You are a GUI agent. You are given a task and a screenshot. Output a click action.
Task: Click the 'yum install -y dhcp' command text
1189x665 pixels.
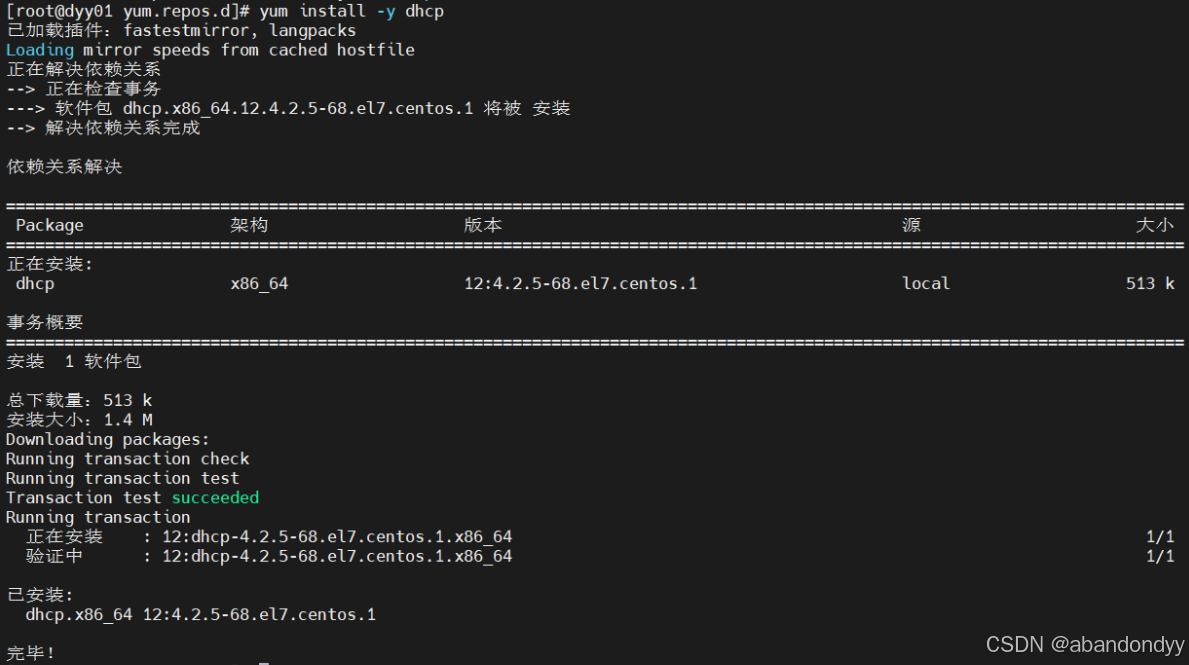pos(351,11)
